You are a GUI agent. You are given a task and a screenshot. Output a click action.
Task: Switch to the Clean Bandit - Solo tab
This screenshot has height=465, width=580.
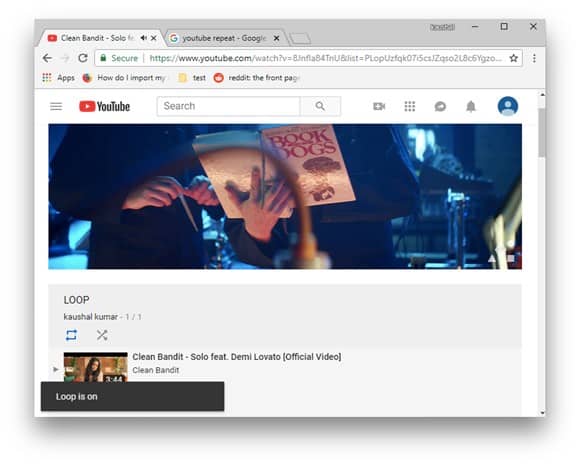pyautogui.click(x=97, y=38)
